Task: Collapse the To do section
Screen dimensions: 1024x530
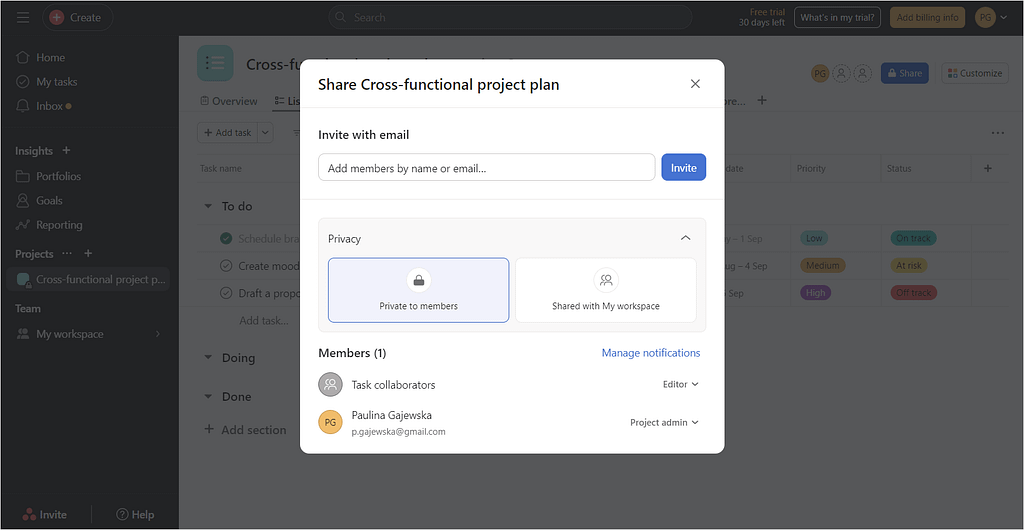Action: (x=208, y=206)
